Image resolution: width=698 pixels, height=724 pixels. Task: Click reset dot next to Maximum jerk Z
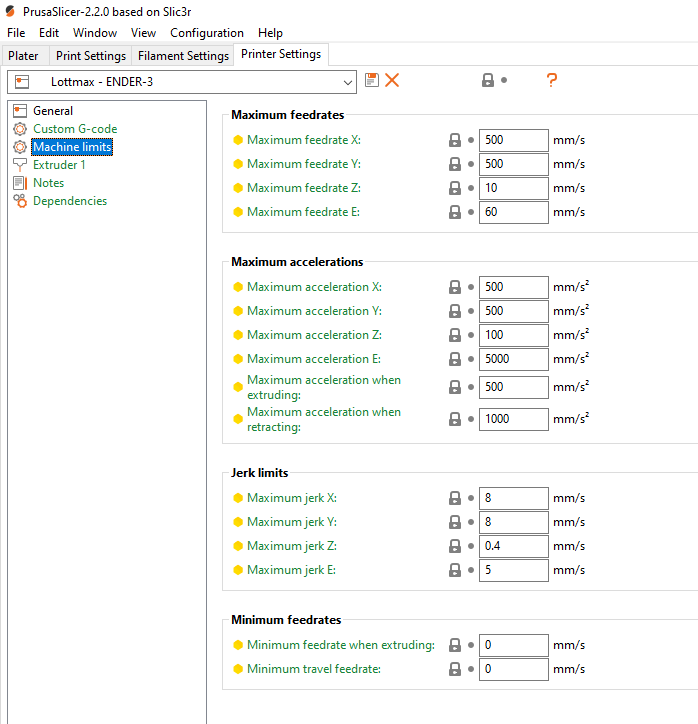(x=471, y=546)
